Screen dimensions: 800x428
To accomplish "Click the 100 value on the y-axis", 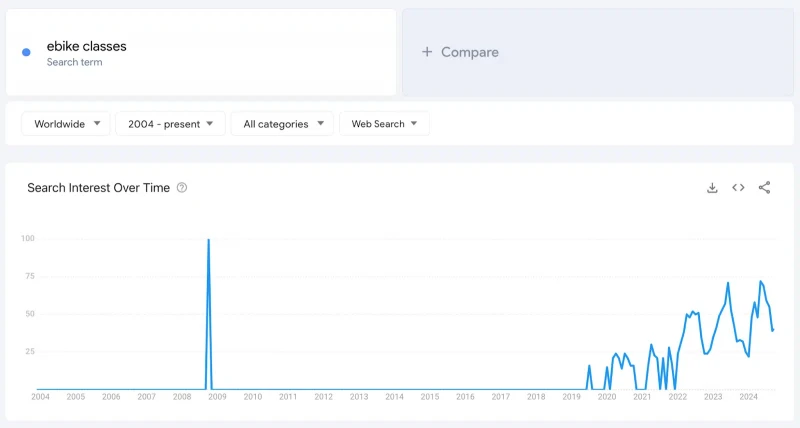I will (x=28, y=238).
